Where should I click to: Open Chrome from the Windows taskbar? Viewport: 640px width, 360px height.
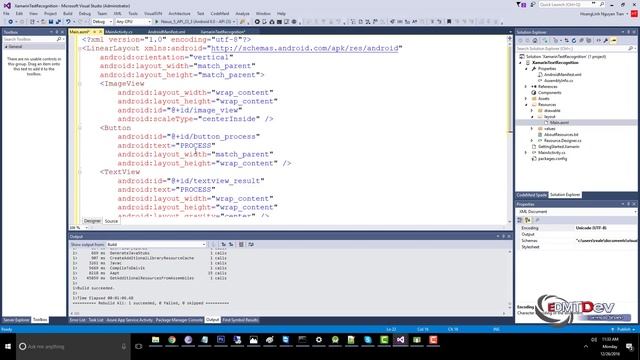[172, 340]
